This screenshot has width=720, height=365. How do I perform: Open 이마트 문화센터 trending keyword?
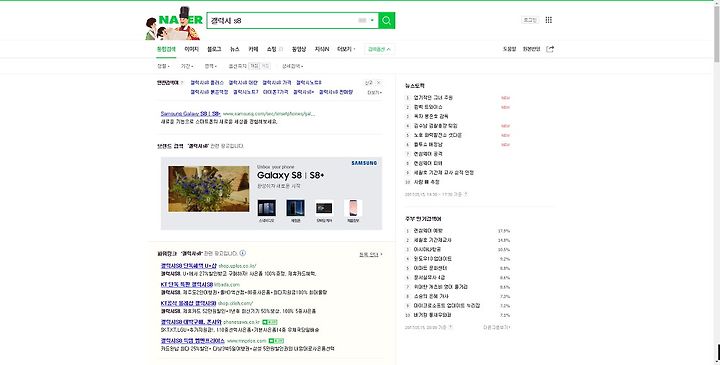430,268
